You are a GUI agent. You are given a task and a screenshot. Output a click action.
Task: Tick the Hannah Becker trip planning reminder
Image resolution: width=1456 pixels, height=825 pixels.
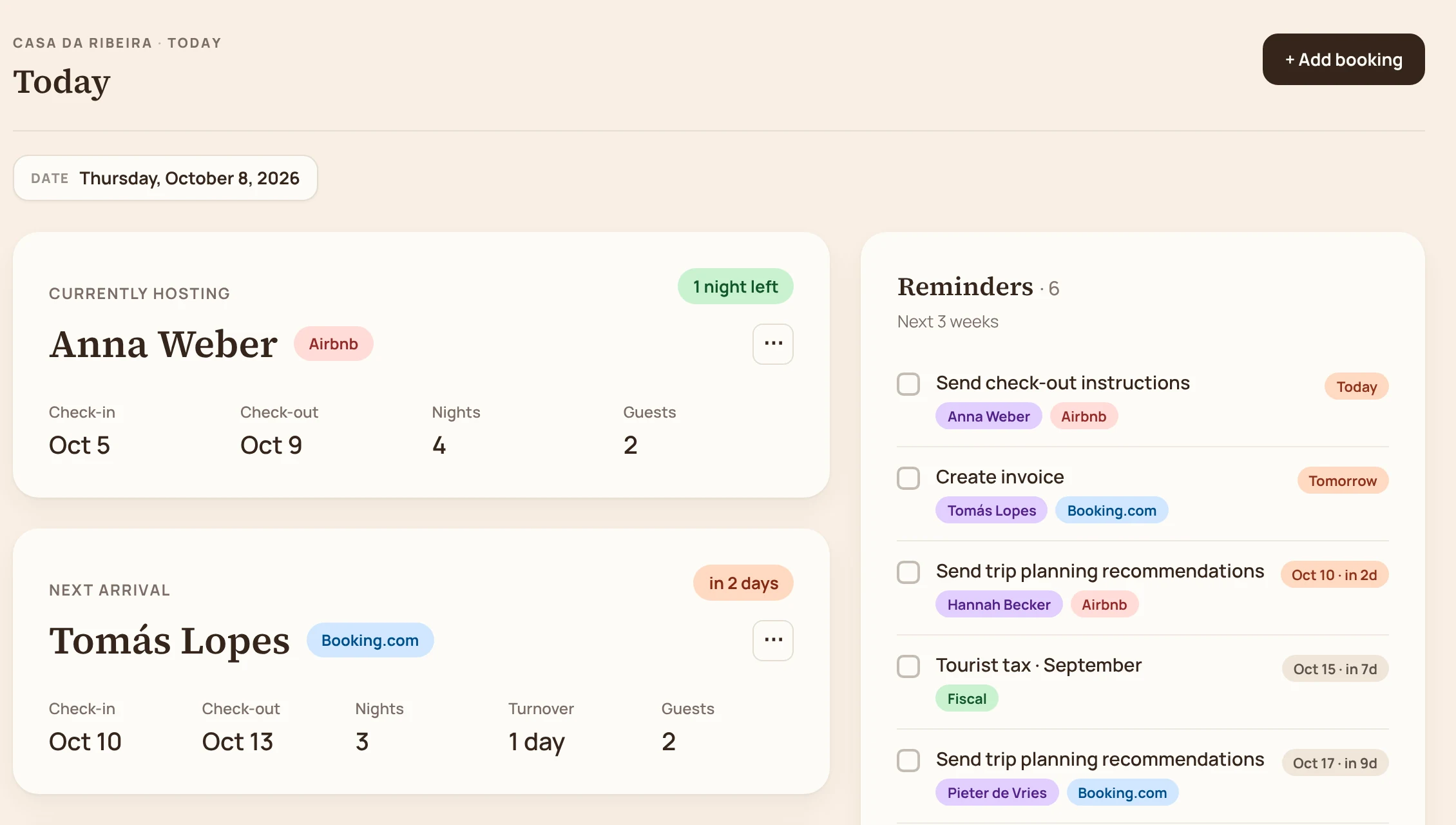click(x=908, y=572)
